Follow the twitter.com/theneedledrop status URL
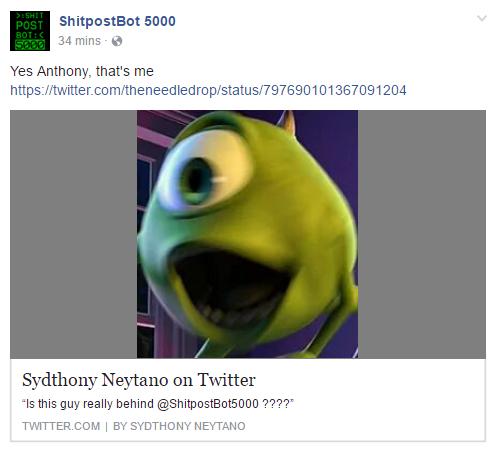The height and width of the screenshot is (455, 497). pos(208,90)
